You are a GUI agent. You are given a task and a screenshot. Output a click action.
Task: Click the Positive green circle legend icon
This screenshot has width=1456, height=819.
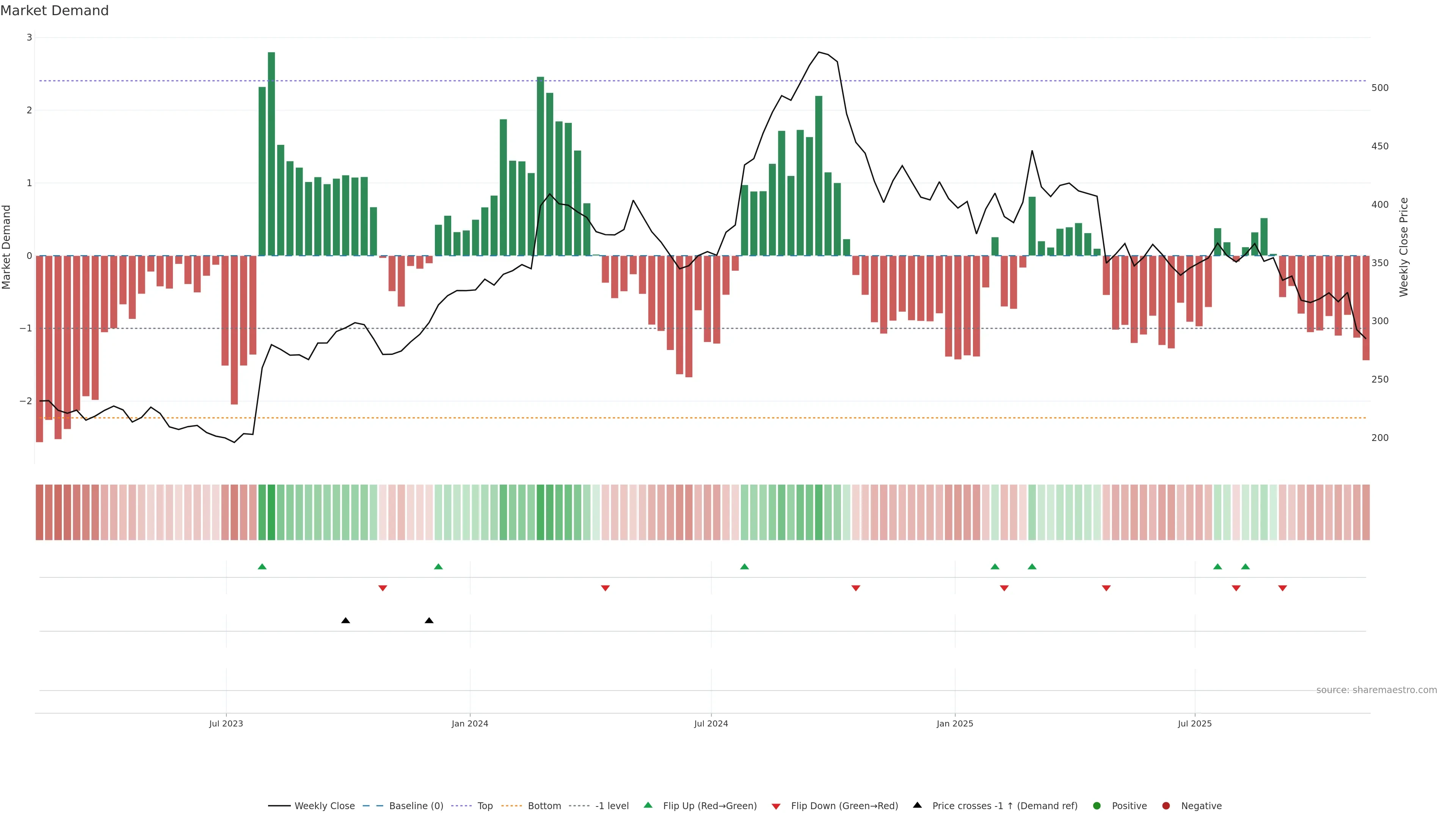pos(1097,806)
